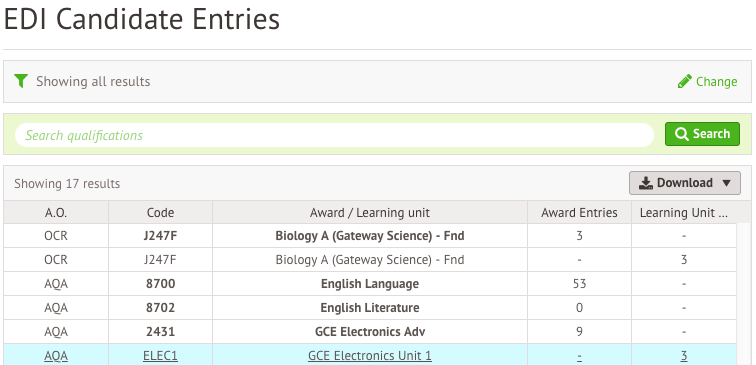Sort by Award / Learning unit header
Image resolution: width=756 pixels, height=365 pixels.
[x=370, y=213]
